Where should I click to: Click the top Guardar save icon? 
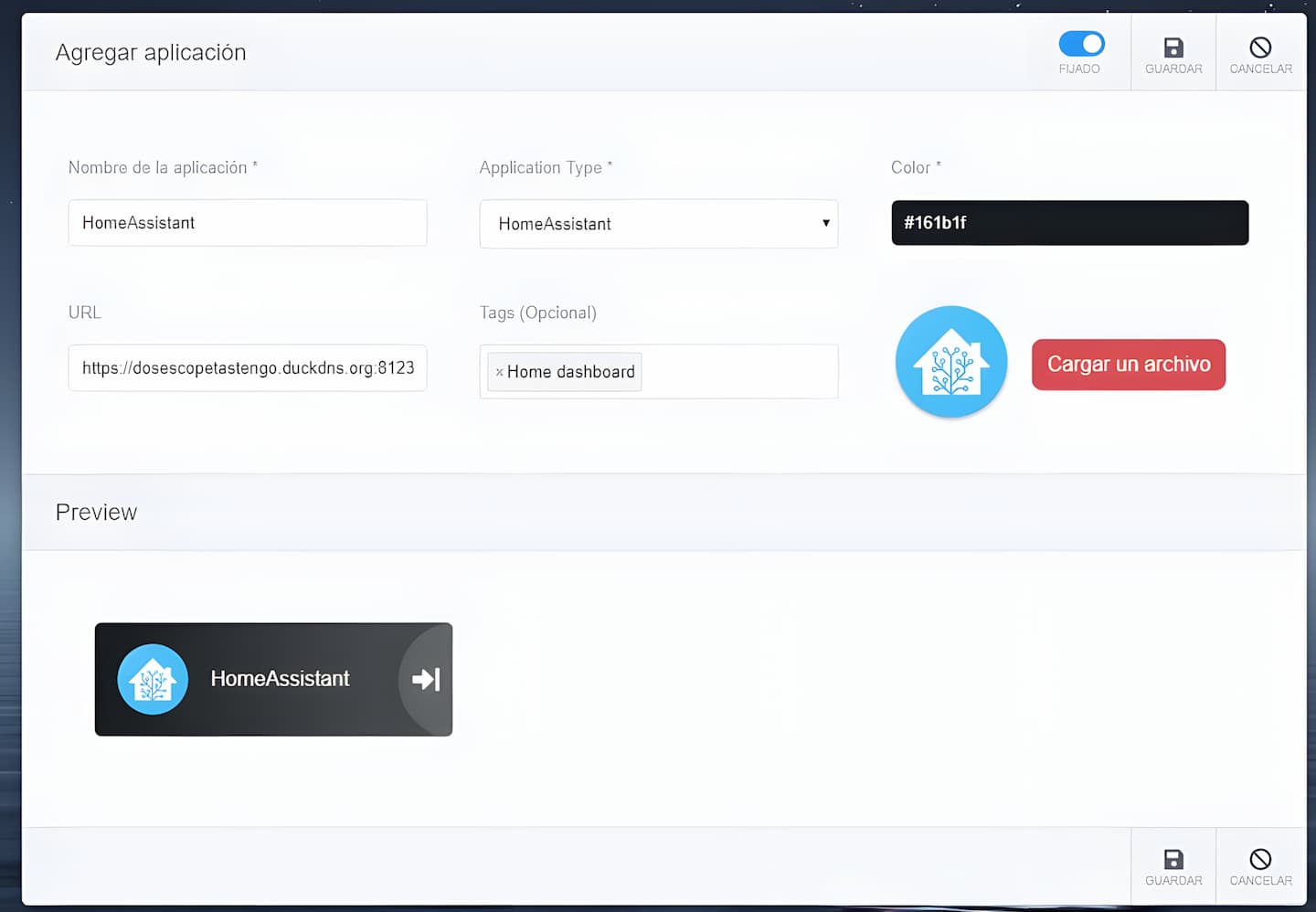coord(1173,48)
